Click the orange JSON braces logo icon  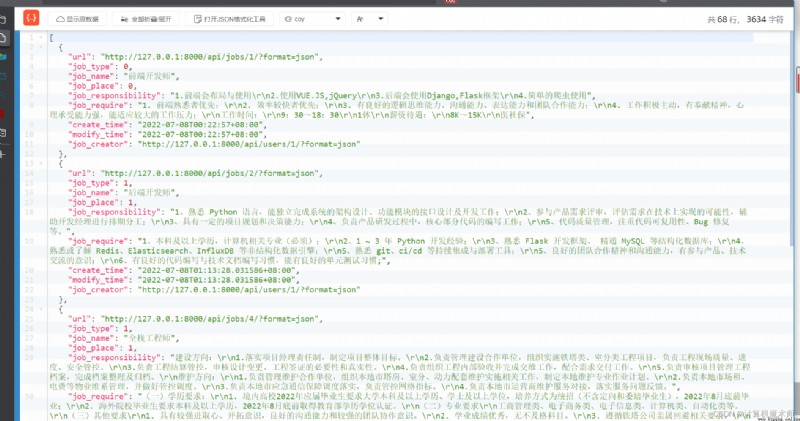pyautogui.click(x=31, y=18)
